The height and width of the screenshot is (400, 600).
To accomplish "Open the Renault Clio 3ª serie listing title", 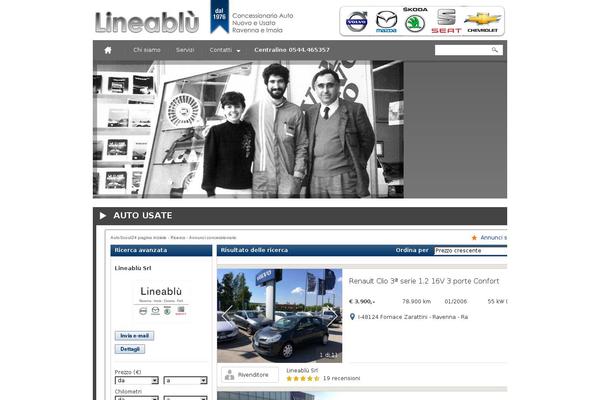I will 424,281.
